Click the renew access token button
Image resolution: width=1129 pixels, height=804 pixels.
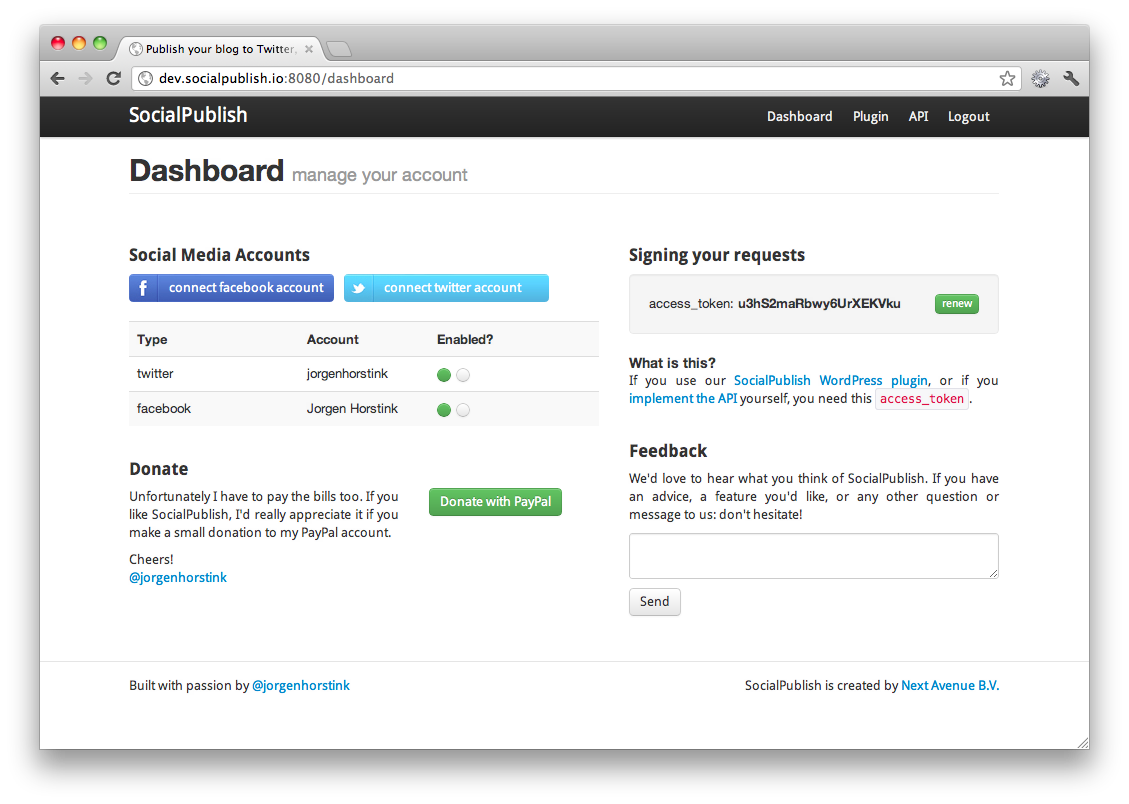[957, 304]
